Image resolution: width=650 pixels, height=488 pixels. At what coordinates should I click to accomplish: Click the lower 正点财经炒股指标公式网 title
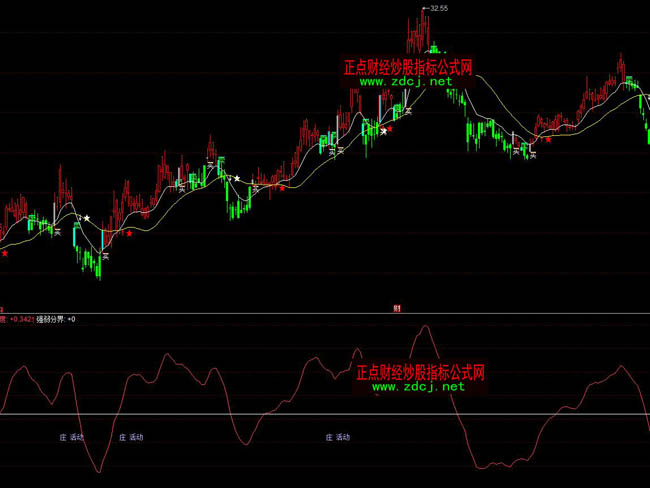pyautogui.click(x=420, y=372)
